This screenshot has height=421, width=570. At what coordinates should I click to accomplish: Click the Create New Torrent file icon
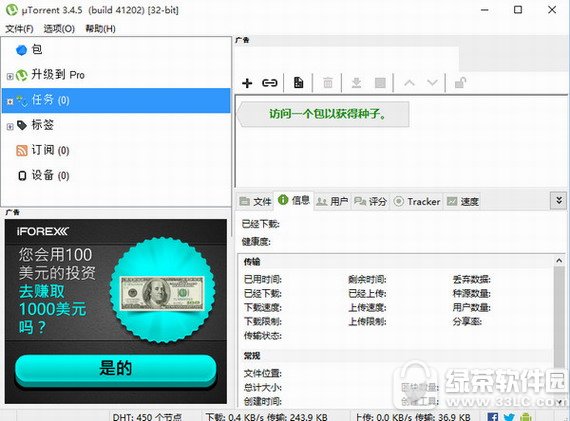click(298, 83)
